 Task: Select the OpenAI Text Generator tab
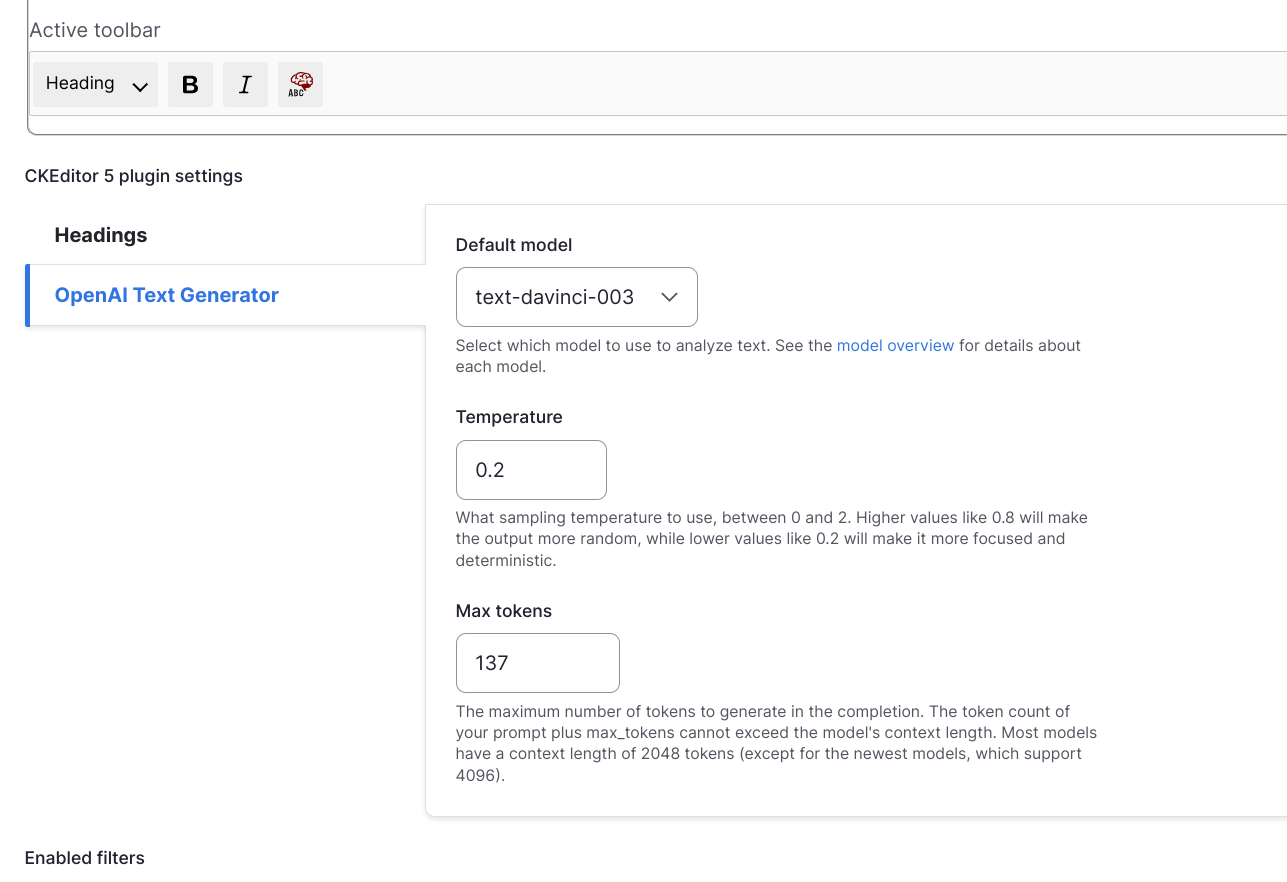(226, 295)
